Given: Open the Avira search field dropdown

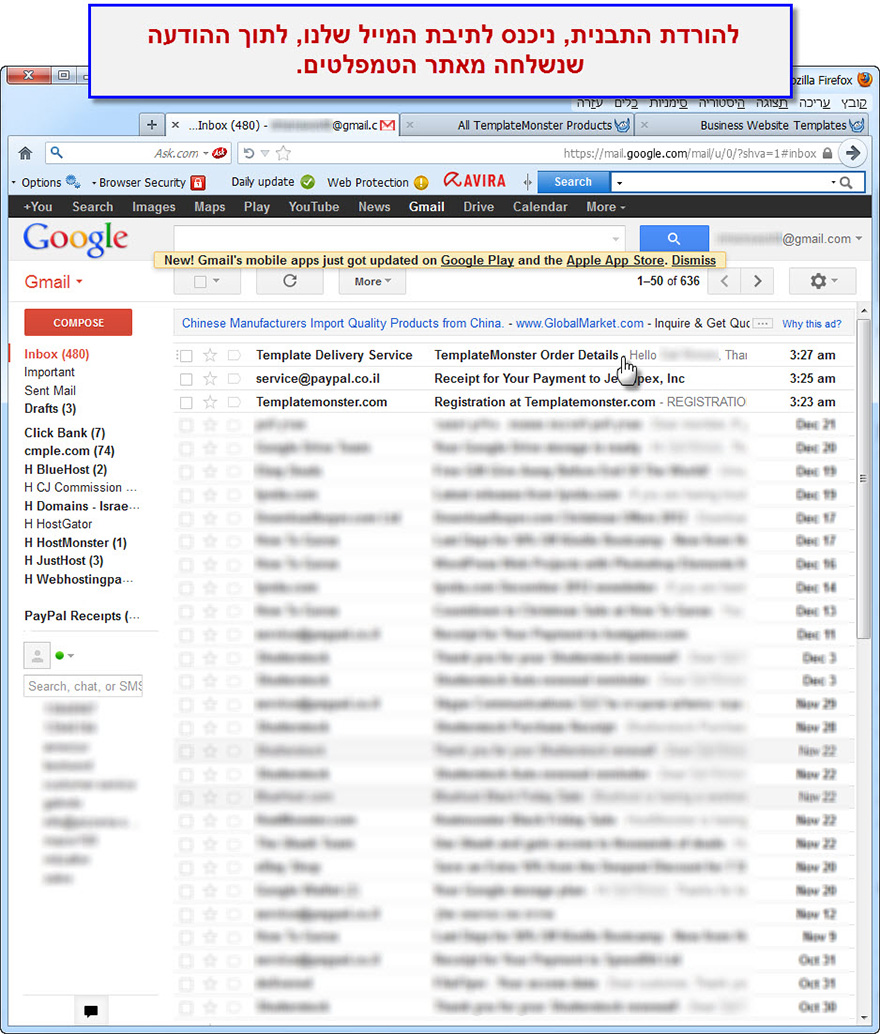Looking at the screenshot, I should (x=834, y=182).
